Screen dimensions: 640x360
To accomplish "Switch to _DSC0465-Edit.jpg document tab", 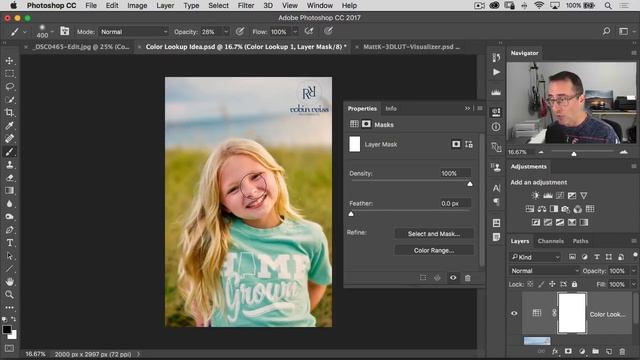I will [81, 47].
